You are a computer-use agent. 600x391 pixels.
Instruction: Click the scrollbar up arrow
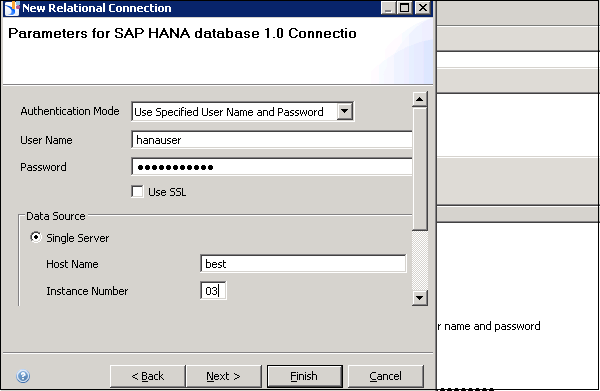point(420,99)
